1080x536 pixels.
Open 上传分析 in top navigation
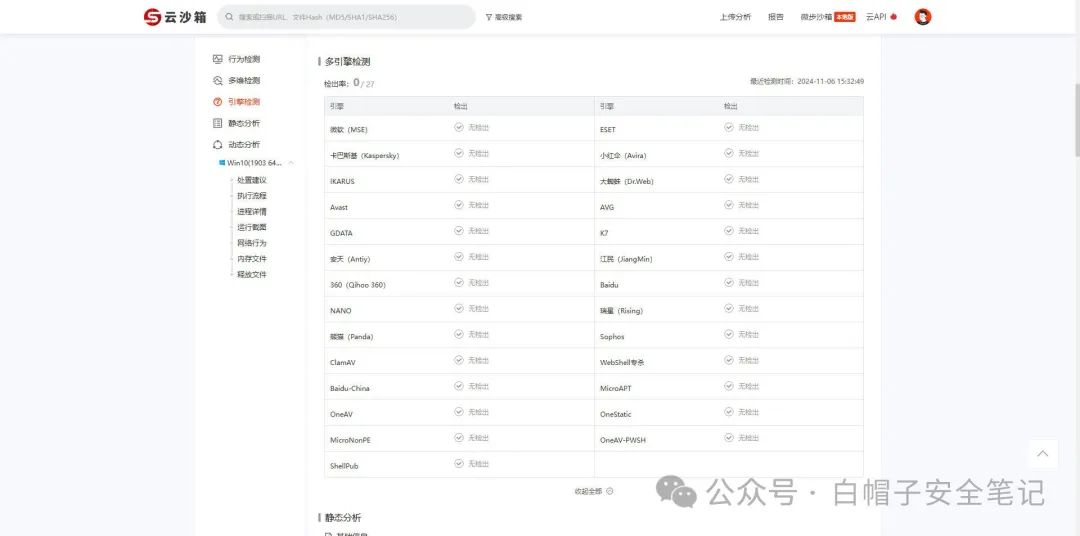735,17
